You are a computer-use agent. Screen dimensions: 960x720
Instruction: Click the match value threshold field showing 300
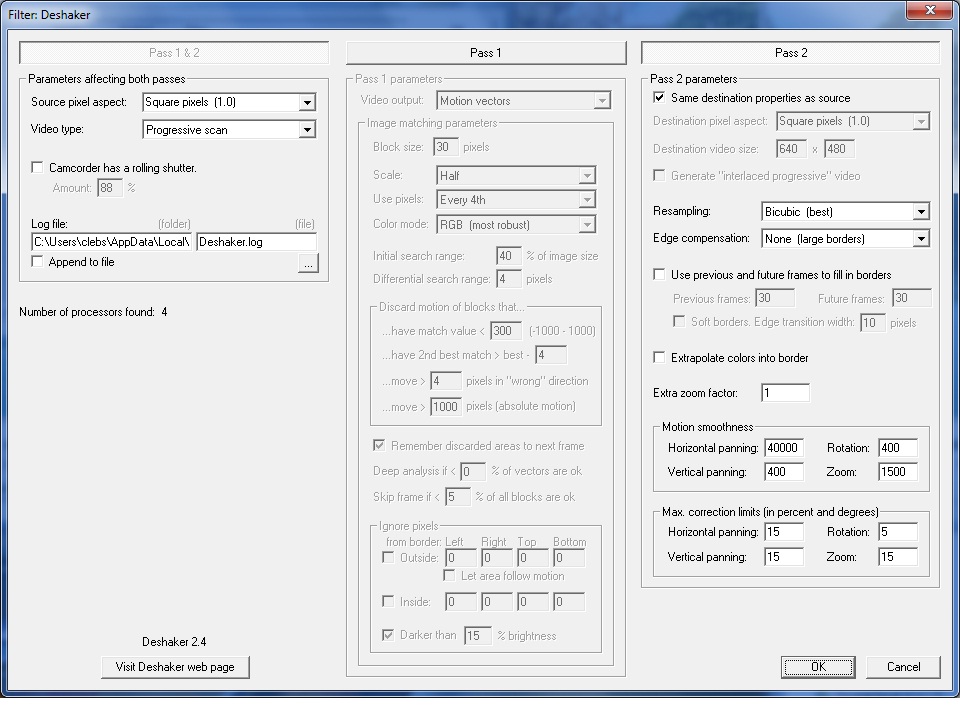point(506,331)
